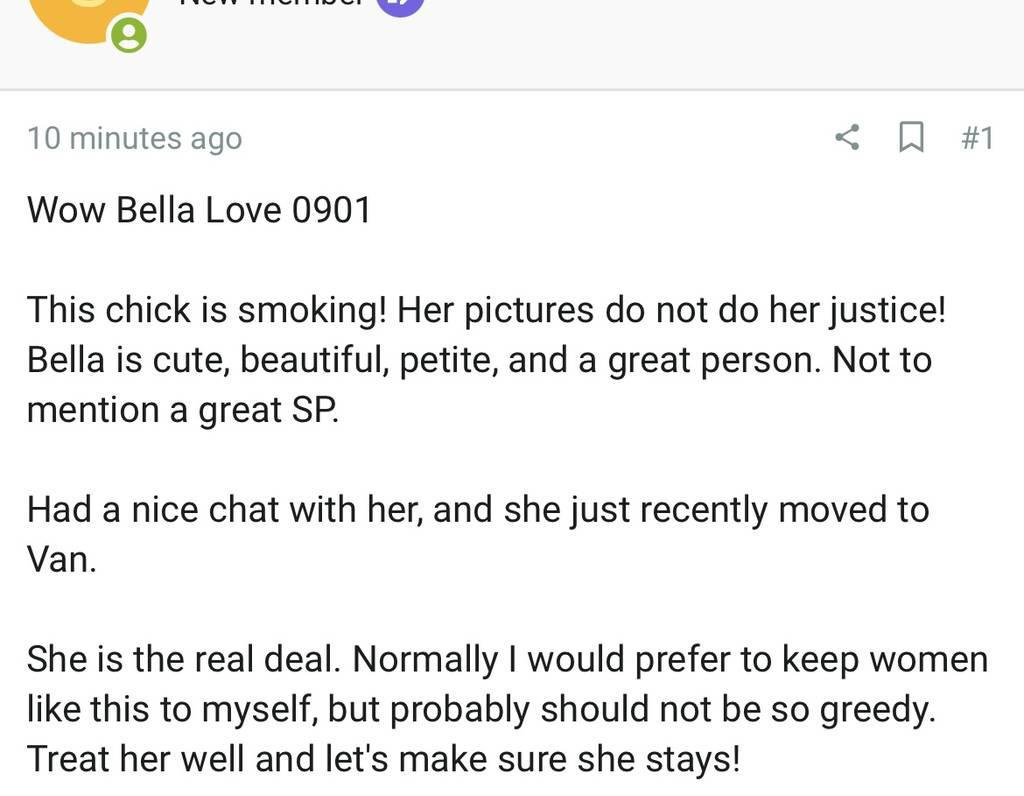
Task: Click the green user status badge on avatar
Action: (129, 35)
